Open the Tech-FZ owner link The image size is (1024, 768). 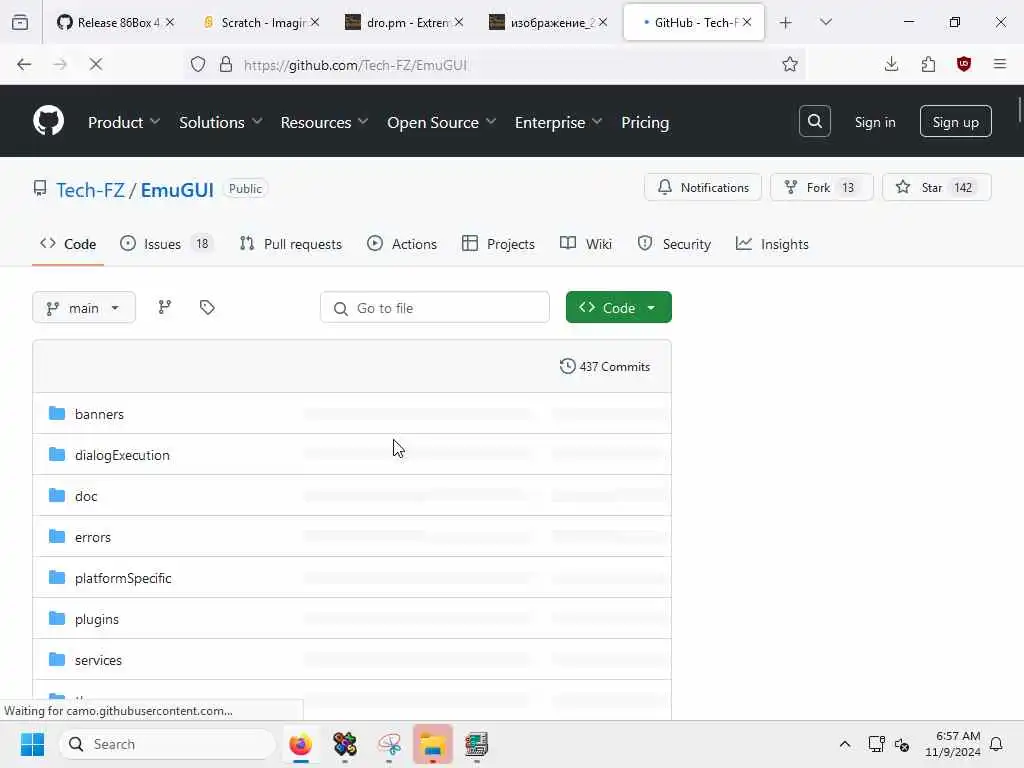(90, 189)
